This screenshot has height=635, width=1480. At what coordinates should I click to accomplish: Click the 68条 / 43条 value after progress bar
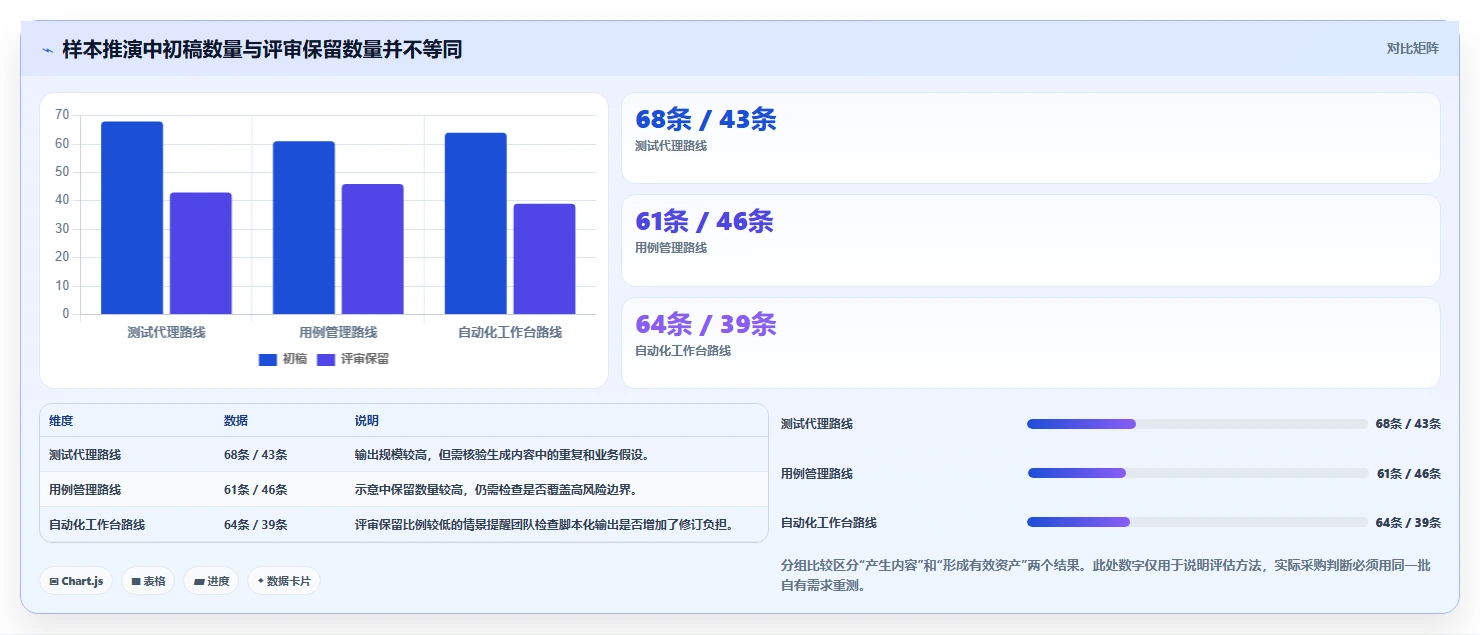coord(1408,424)
